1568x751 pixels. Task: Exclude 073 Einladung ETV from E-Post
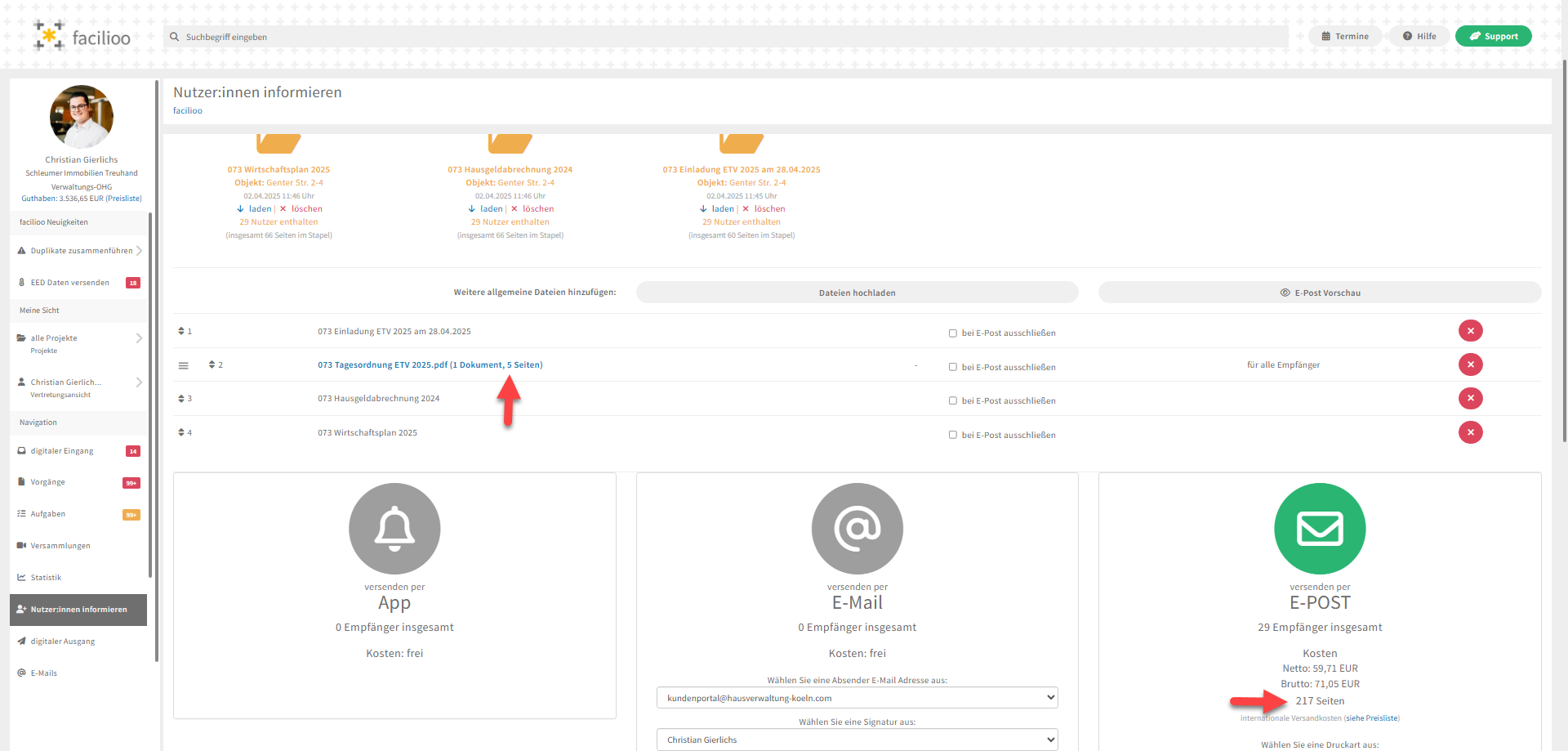(x=952, y=333)
